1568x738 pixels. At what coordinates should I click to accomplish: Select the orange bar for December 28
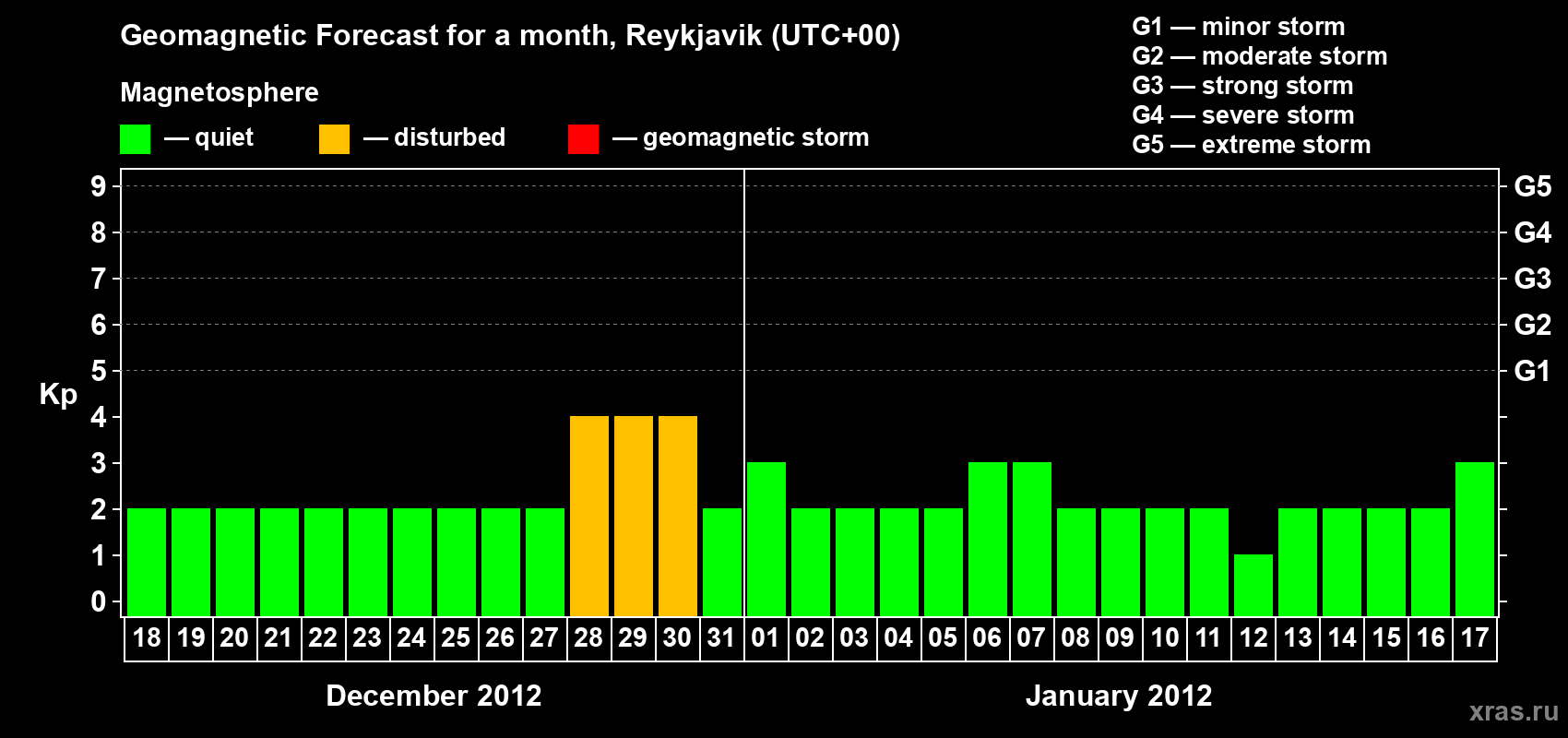(x=589, y=516)
